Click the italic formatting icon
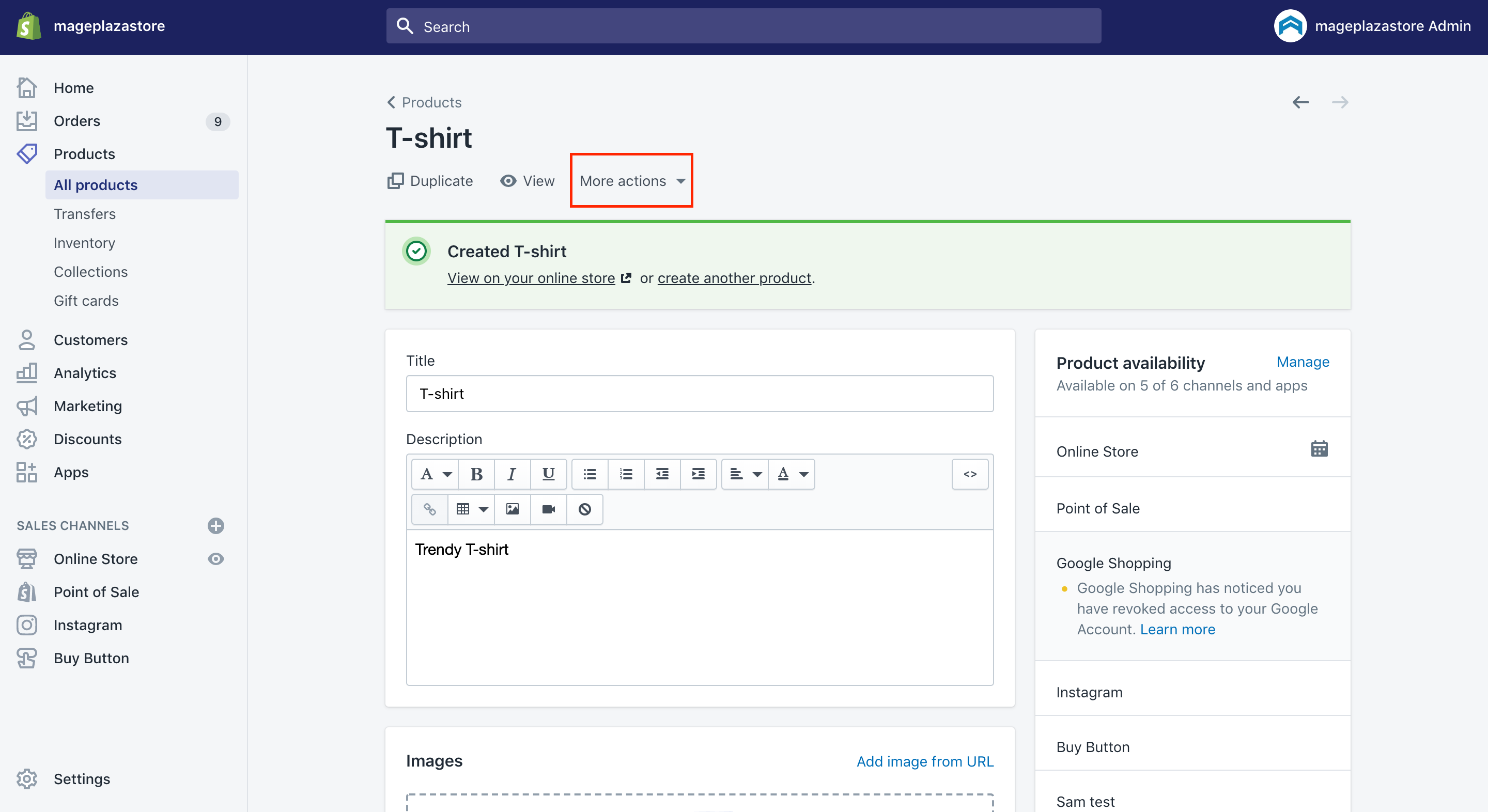The width and height of the screenshot is (1488, 812). (511, 473)
